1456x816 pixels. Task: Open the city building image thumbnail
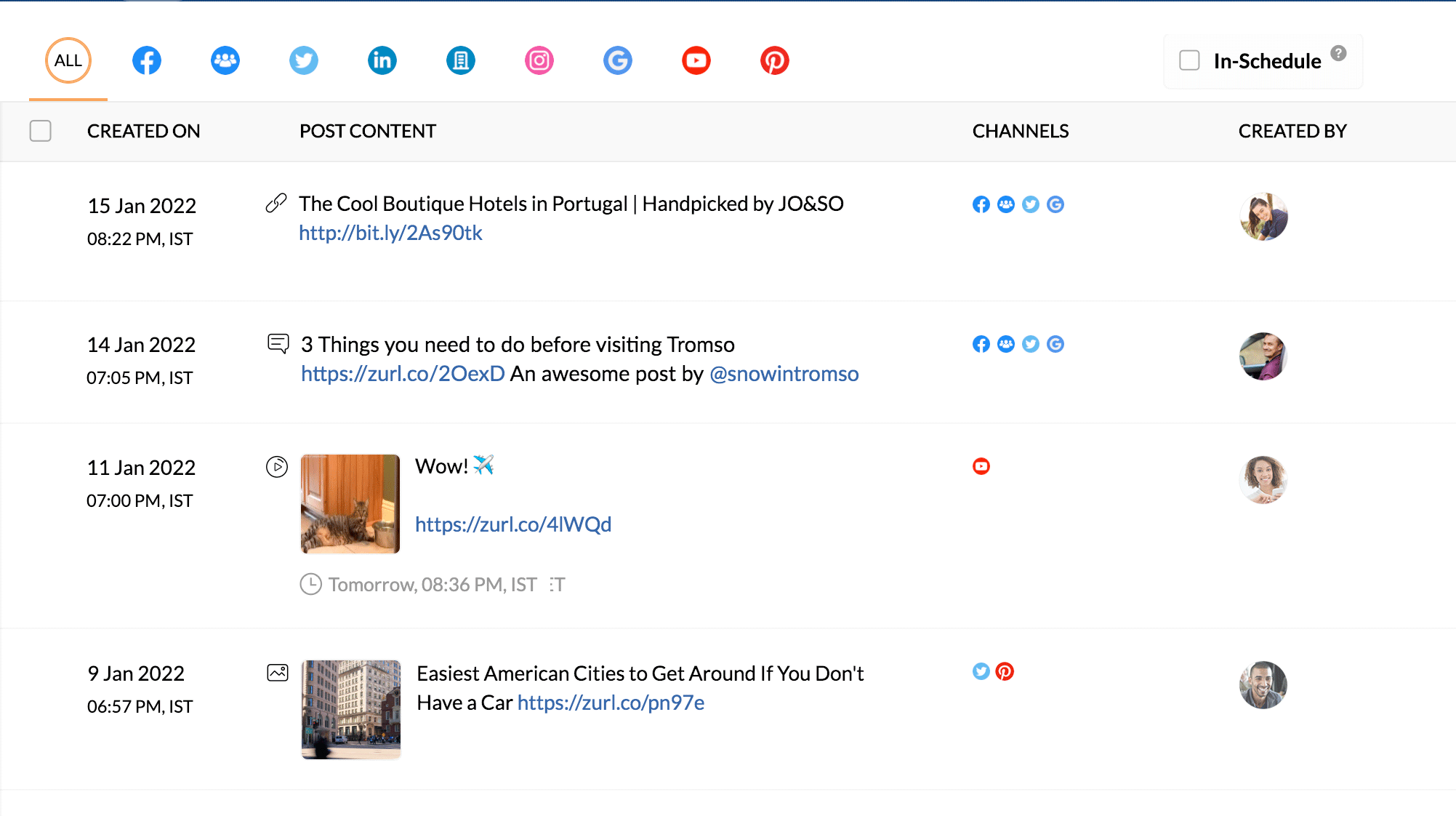351,710
